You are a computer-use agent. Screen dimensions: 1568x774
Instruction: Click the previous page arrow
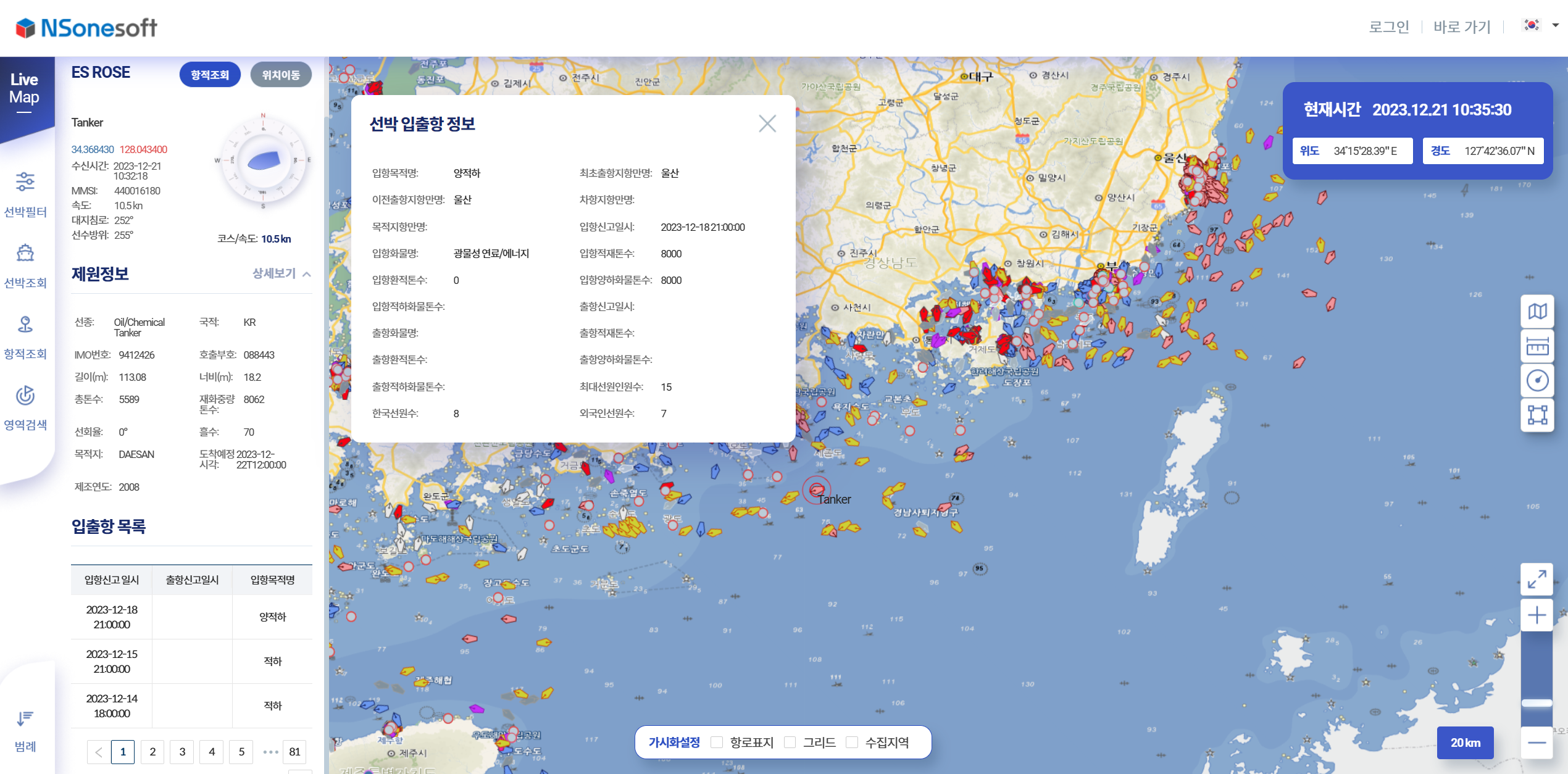point(99,752)
